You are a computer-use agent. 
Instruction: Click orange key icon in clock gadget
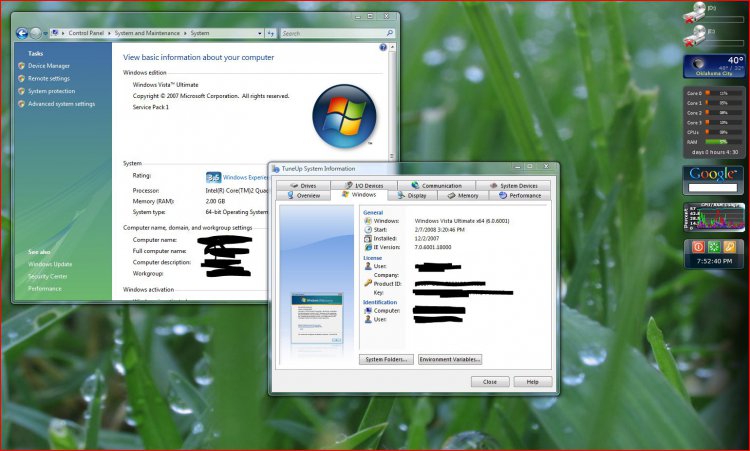click(729, 247)
